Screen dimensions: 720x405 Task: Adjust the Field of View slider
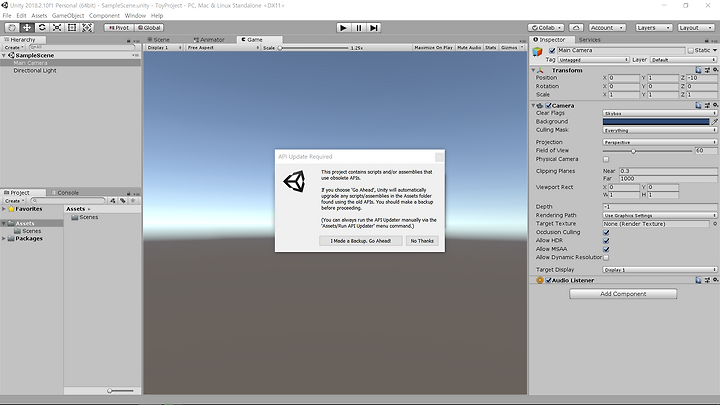[647, 151]
